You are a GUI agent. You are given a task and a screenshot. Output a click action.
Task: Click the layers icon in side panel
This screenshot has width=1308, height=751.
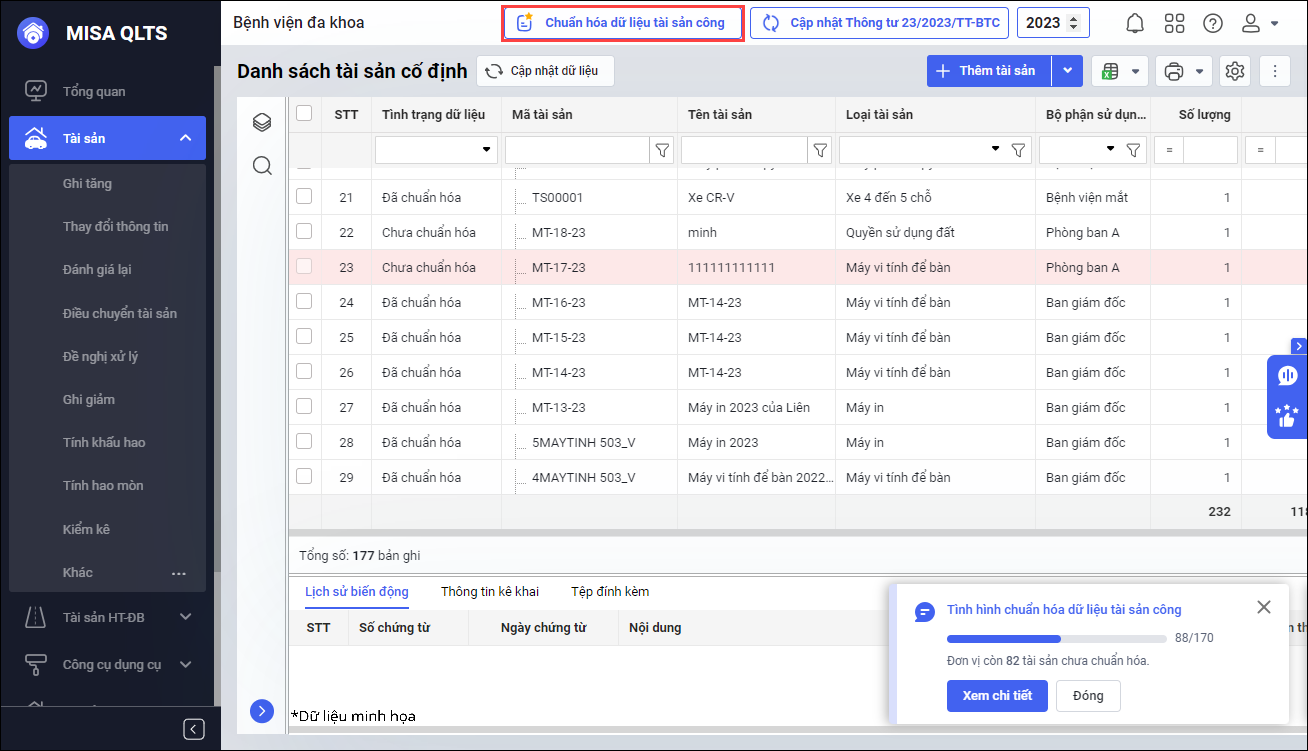[x=262, y=122]
